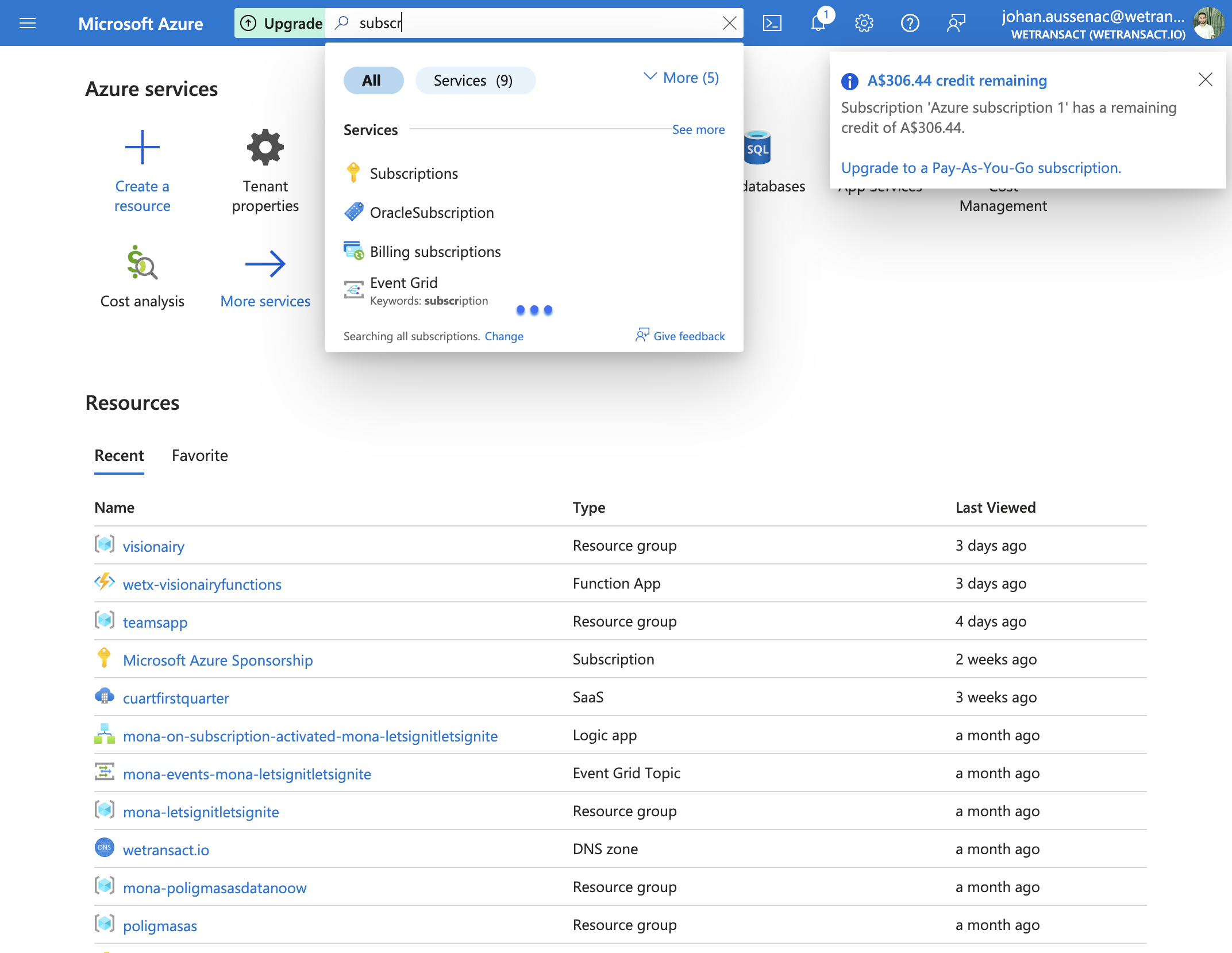Switch to the Recent tab

click(x=119, y=455)
